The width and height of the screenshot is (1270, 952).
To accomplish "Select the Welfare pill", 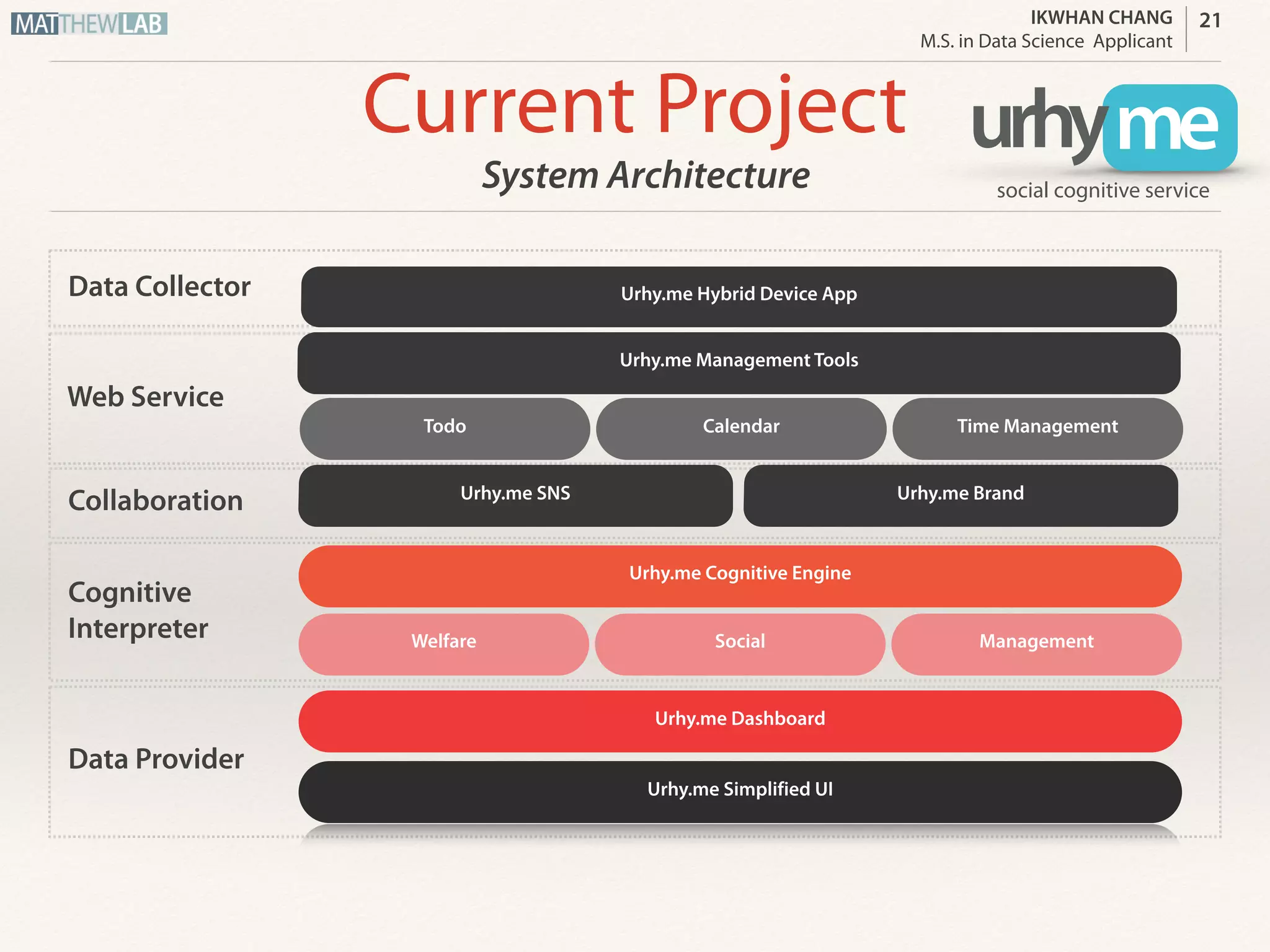I will [x=443, y=643].
